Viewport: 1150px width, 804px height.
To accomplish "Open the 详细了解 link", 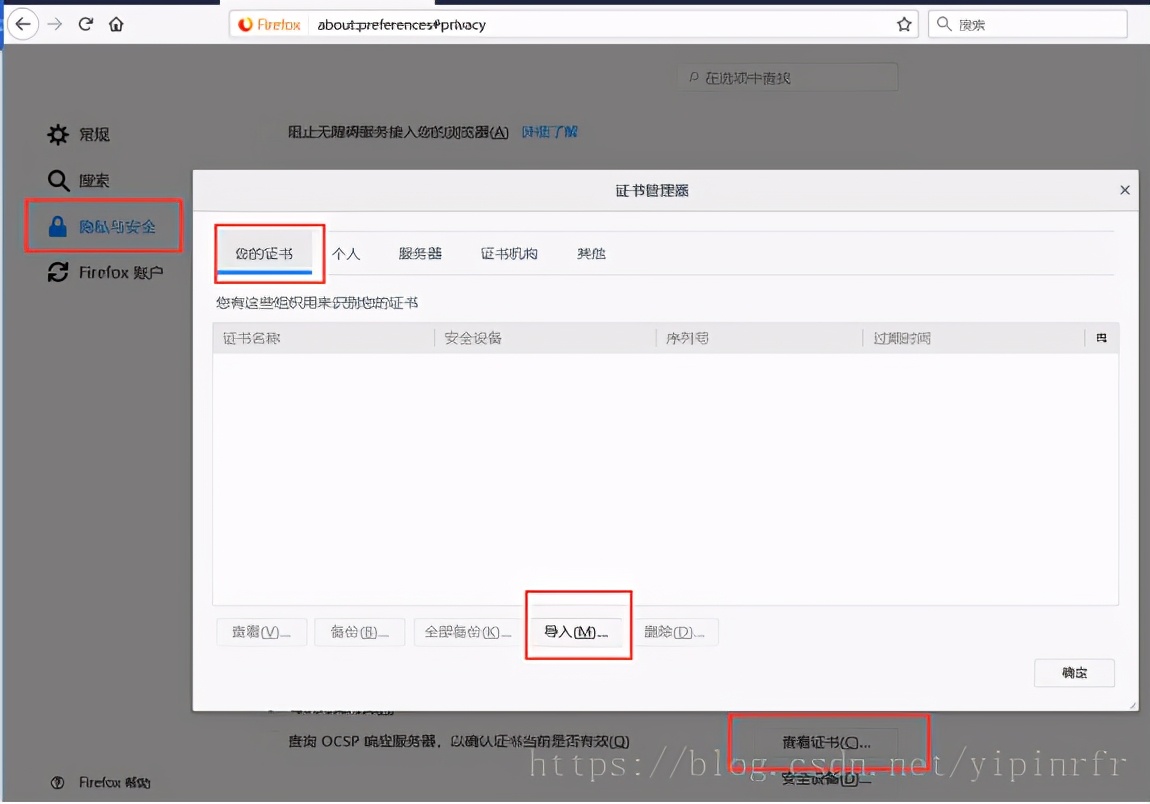I will [550, 132].
